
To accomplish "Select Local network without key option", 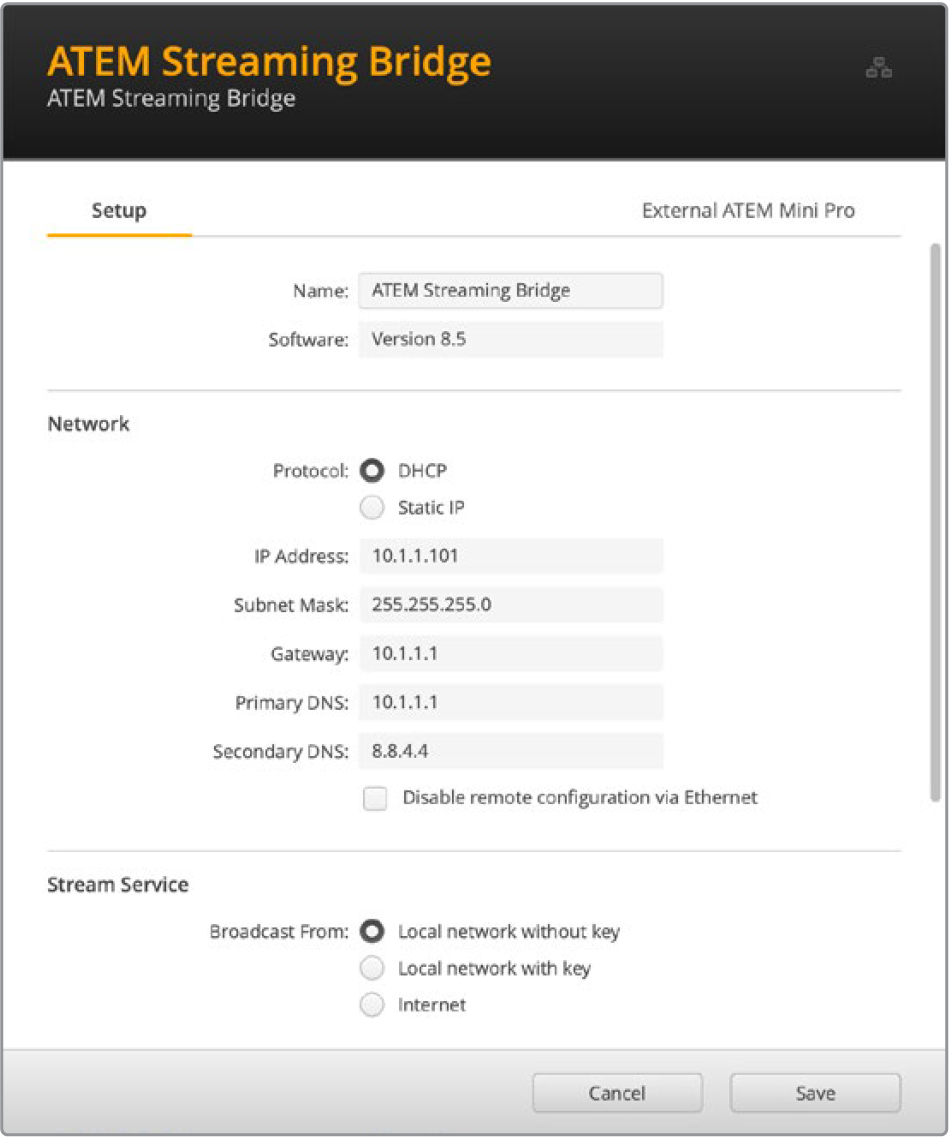I will pos(373,932).
